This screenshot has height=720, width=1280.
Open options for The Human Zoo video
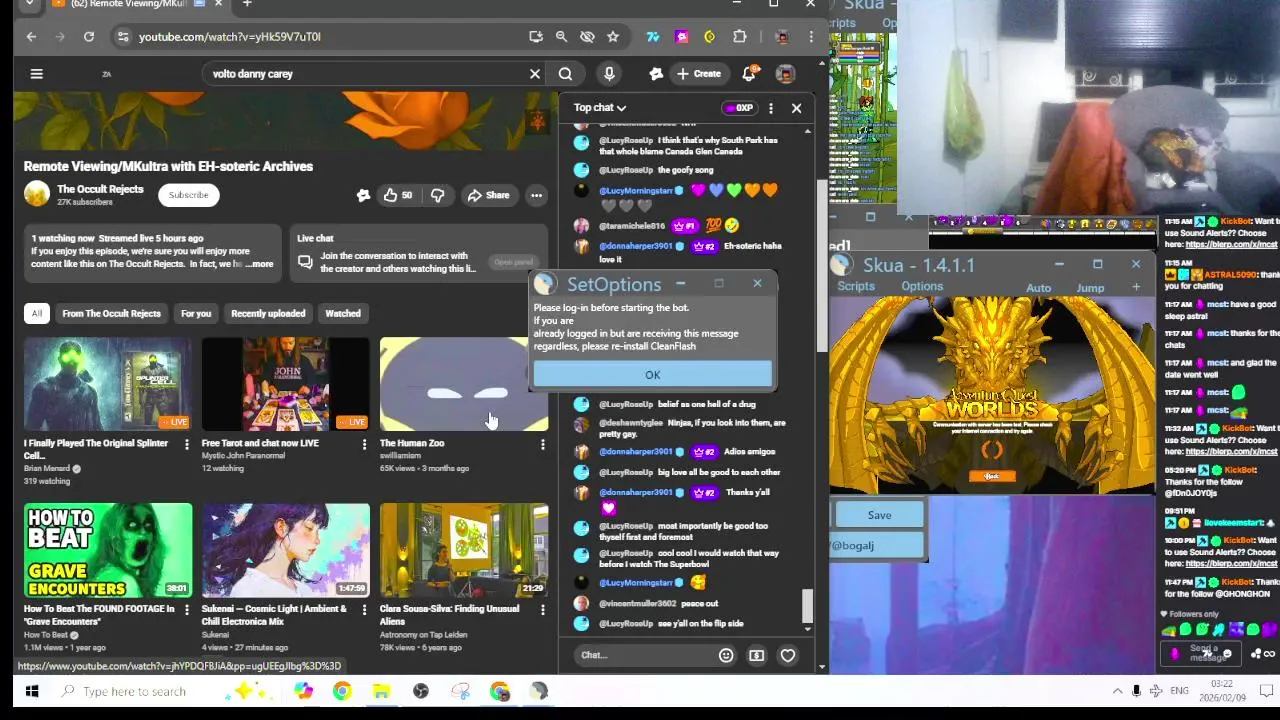tap(542, 443)
